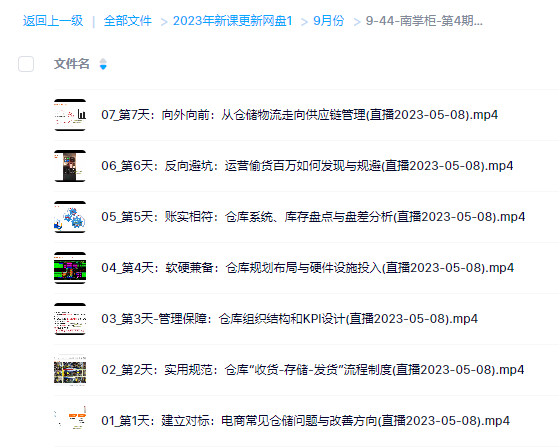
Task: Go to the 2023年新课更新网盘1 folder breadcrumb
Action: pyautogui.click(x=232, y=21)
